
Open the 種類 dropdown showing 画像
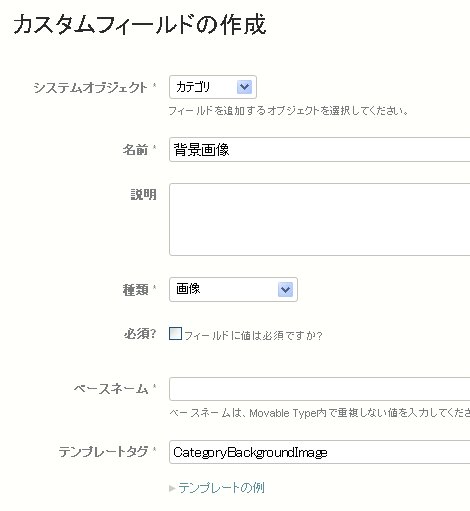point(233,289)
